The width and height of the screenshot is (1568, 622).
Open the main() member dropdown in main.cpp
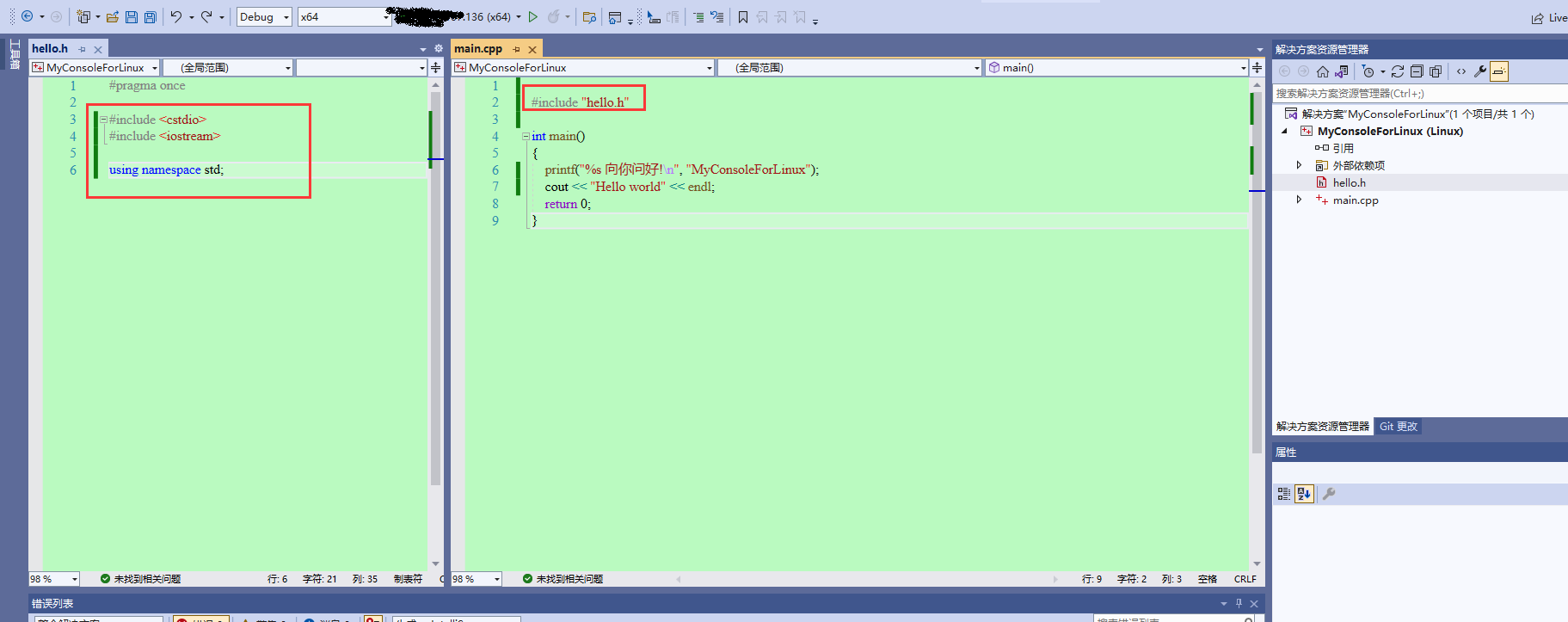(1116, 67)
